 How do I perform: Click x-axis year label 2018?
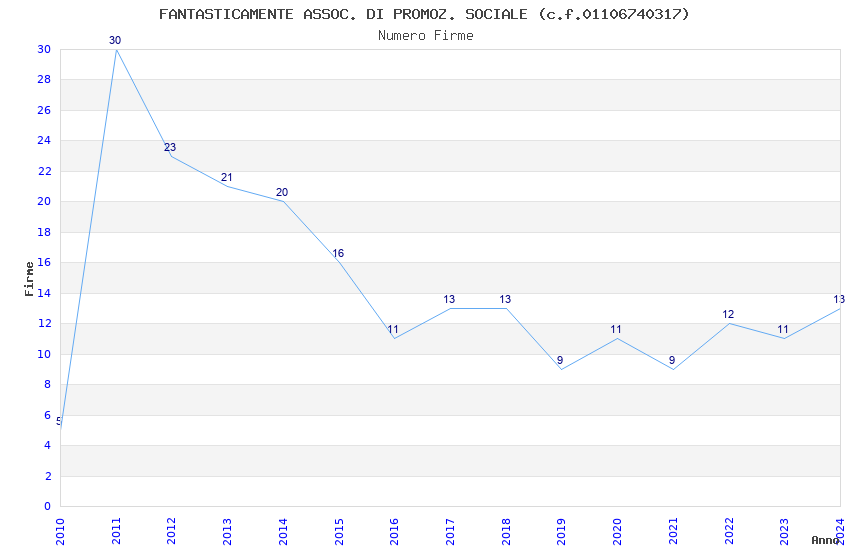tap(506, 531)
